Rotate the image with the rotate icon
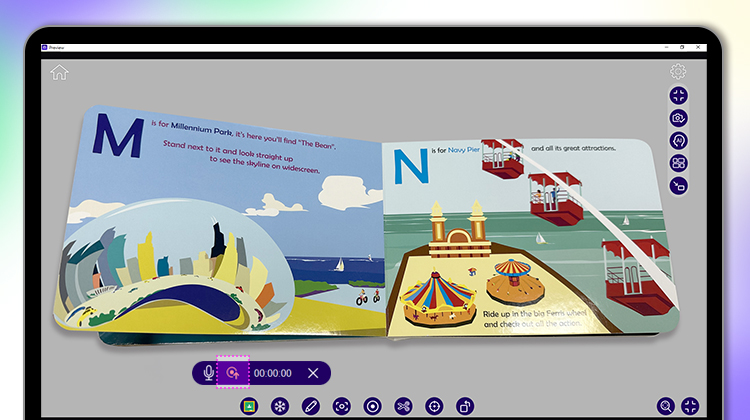 tap(465, 407)
